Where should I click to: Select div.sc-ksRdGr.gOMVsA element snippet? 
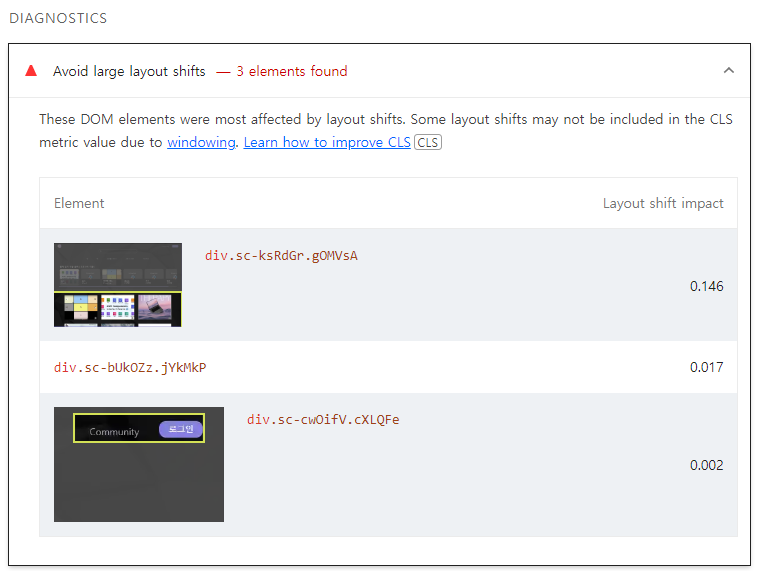[x=281, y=256]
